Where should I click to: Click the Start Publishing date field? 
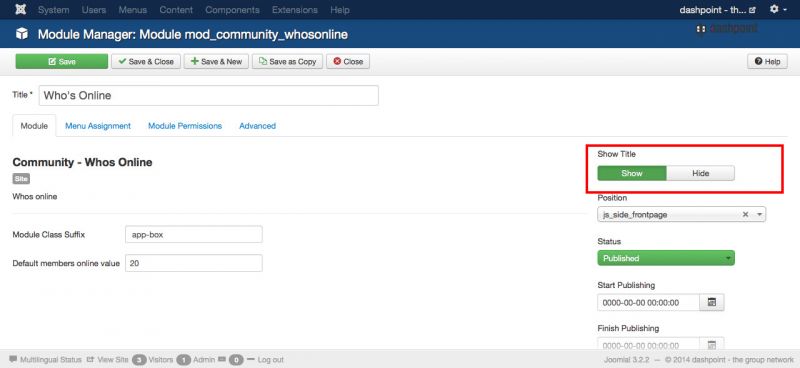pyautogui.click(x=648, y=303)
